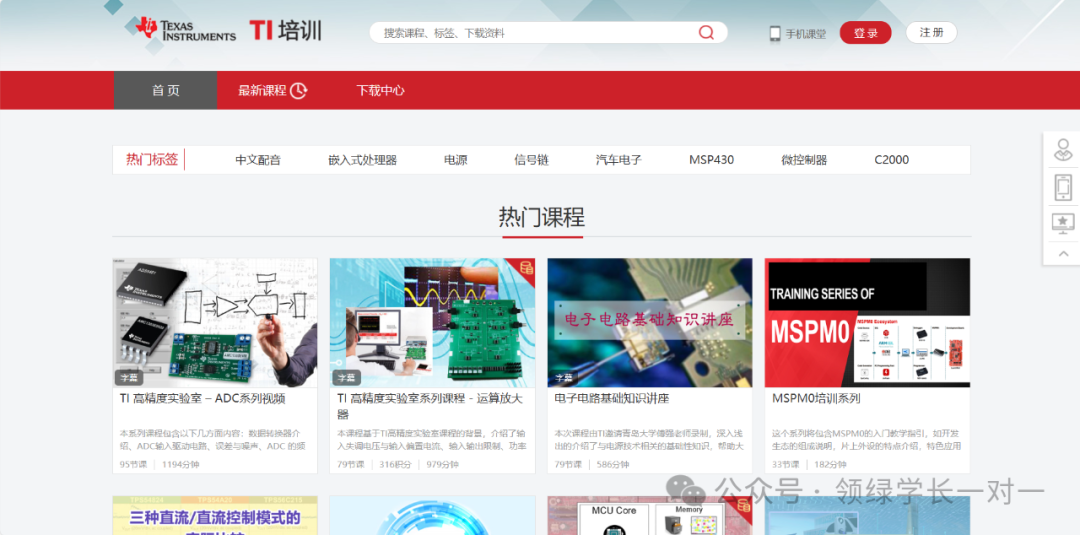Image resolution: width=1080 pixels, height=535 pixels.
Task: Open the 下载中心 navigation tab
Action: pyautogui.click(x=380, y=90)
